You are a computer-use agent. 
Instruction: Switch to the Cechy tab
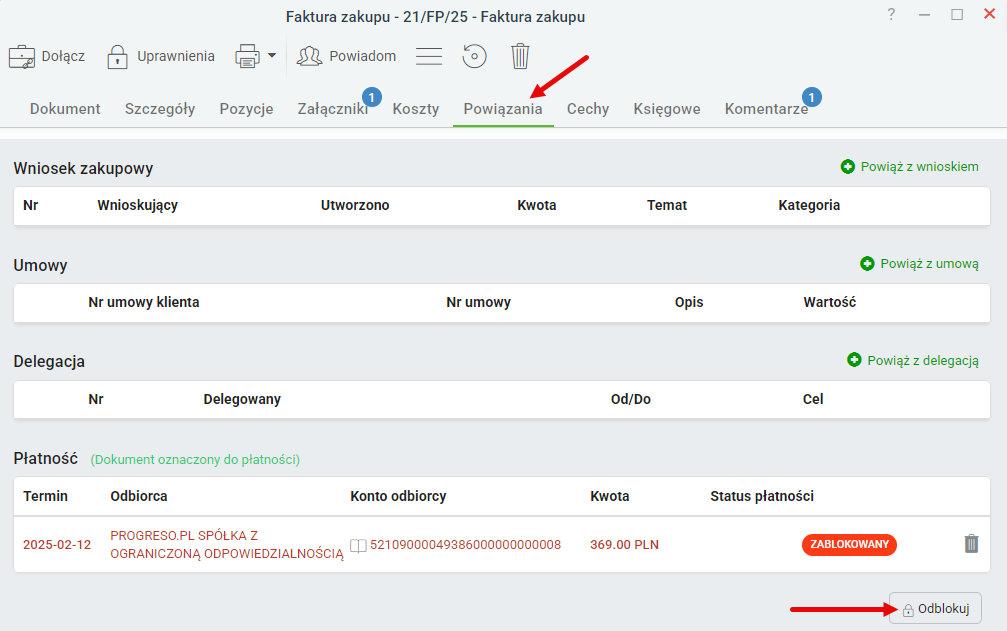588,109
